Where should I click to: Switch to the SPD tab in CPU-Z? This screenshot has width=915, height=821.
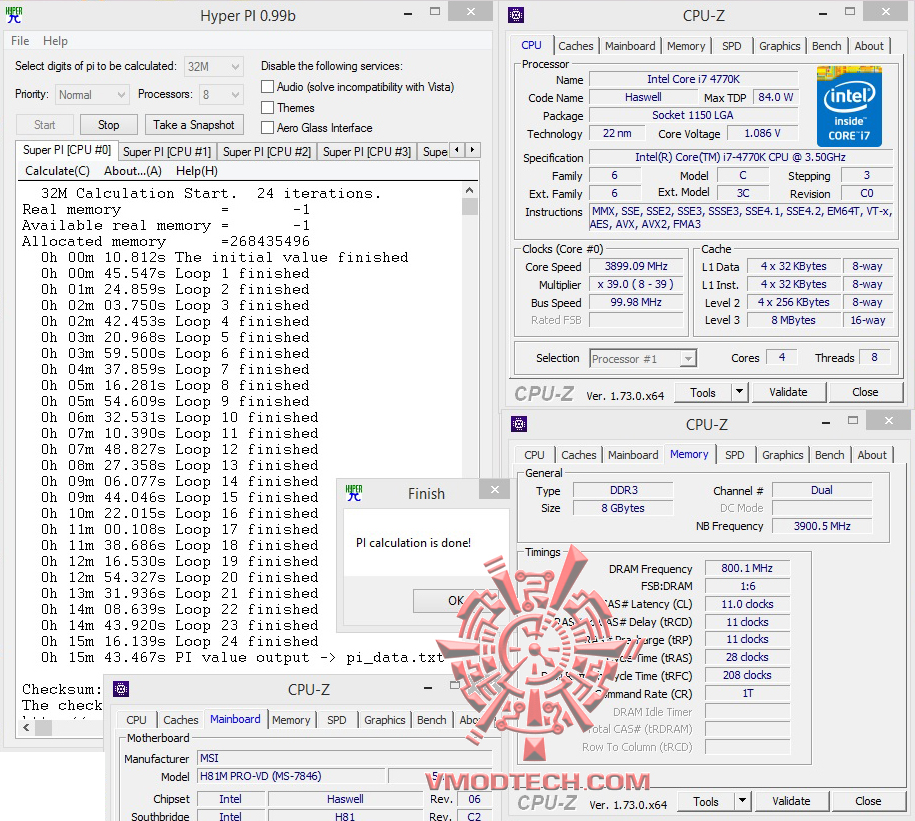[x=731, y=45]
